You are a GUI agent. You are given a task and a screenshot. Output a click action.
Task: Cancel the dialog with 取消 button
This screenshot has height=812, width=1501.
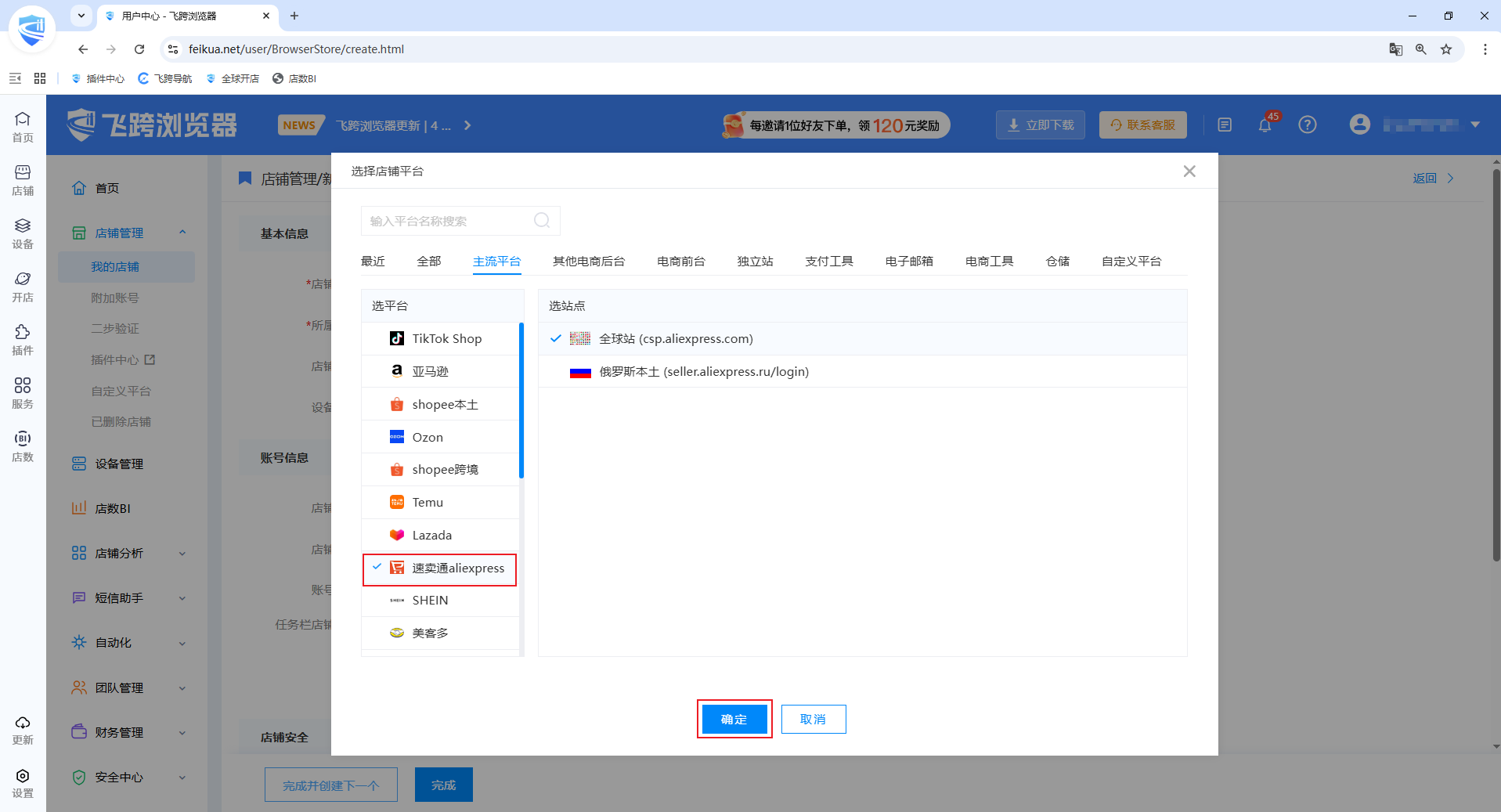(814, 719)
